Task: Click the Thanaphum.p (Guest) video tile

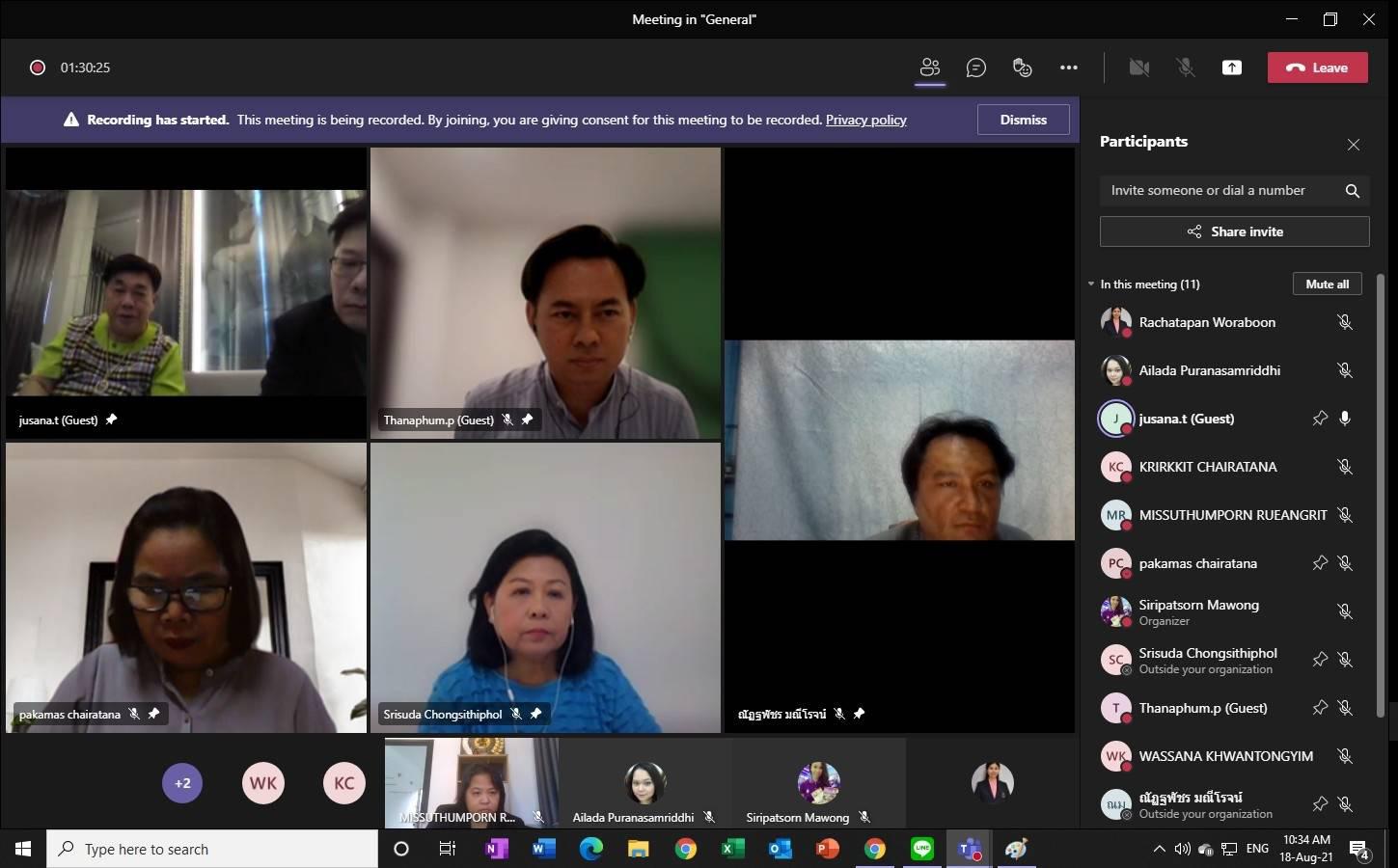Action: [x=545, y=292]
